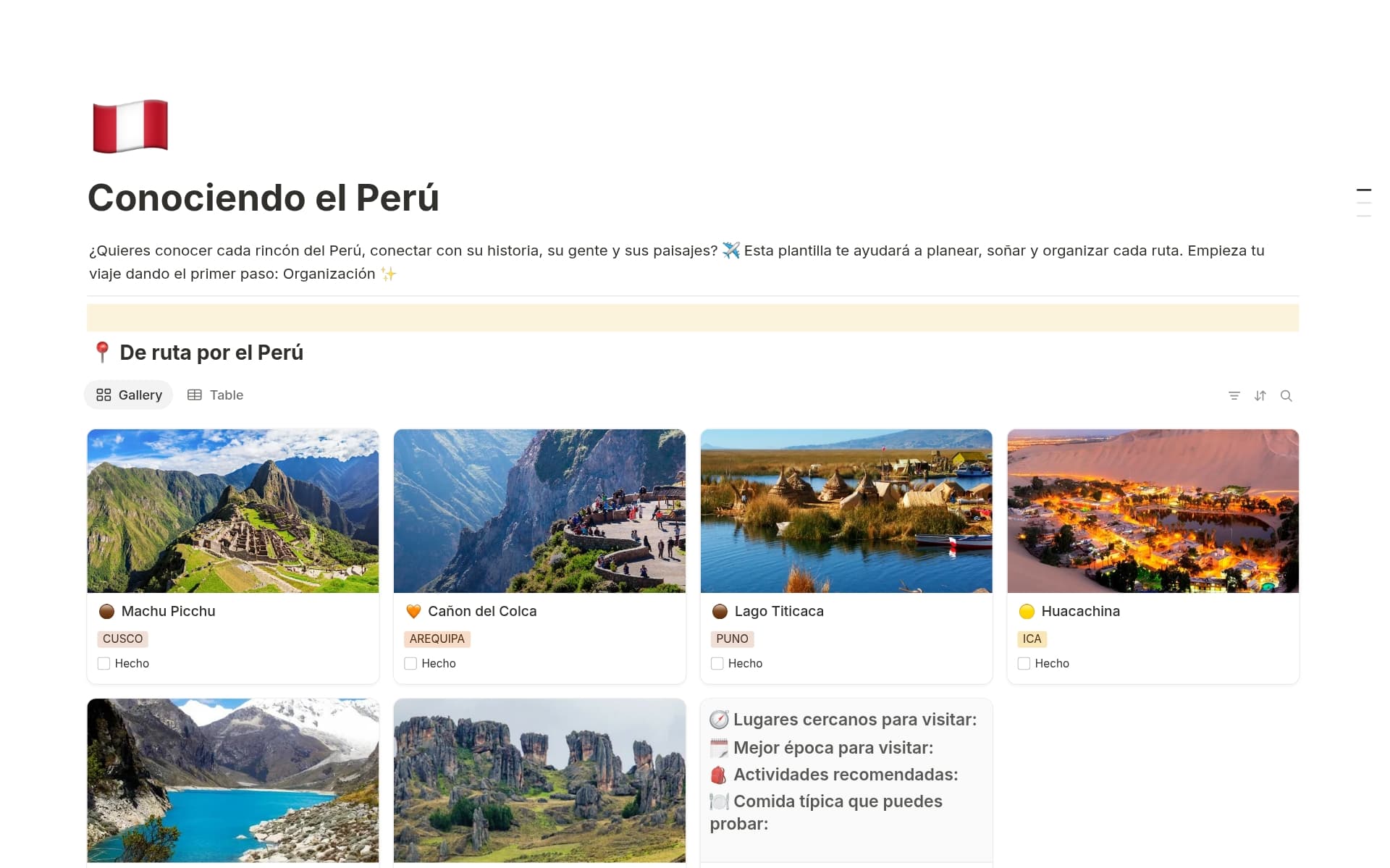Toggle Hecho checkbox on Huacachina card
The width and height of the screenshot is (1390, 868).
point(1024,663)
